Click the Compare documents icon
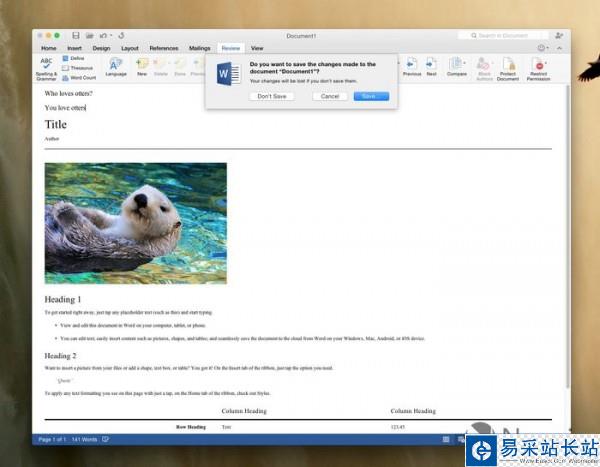Screen dimensions: 600x467 click(457, 66)
